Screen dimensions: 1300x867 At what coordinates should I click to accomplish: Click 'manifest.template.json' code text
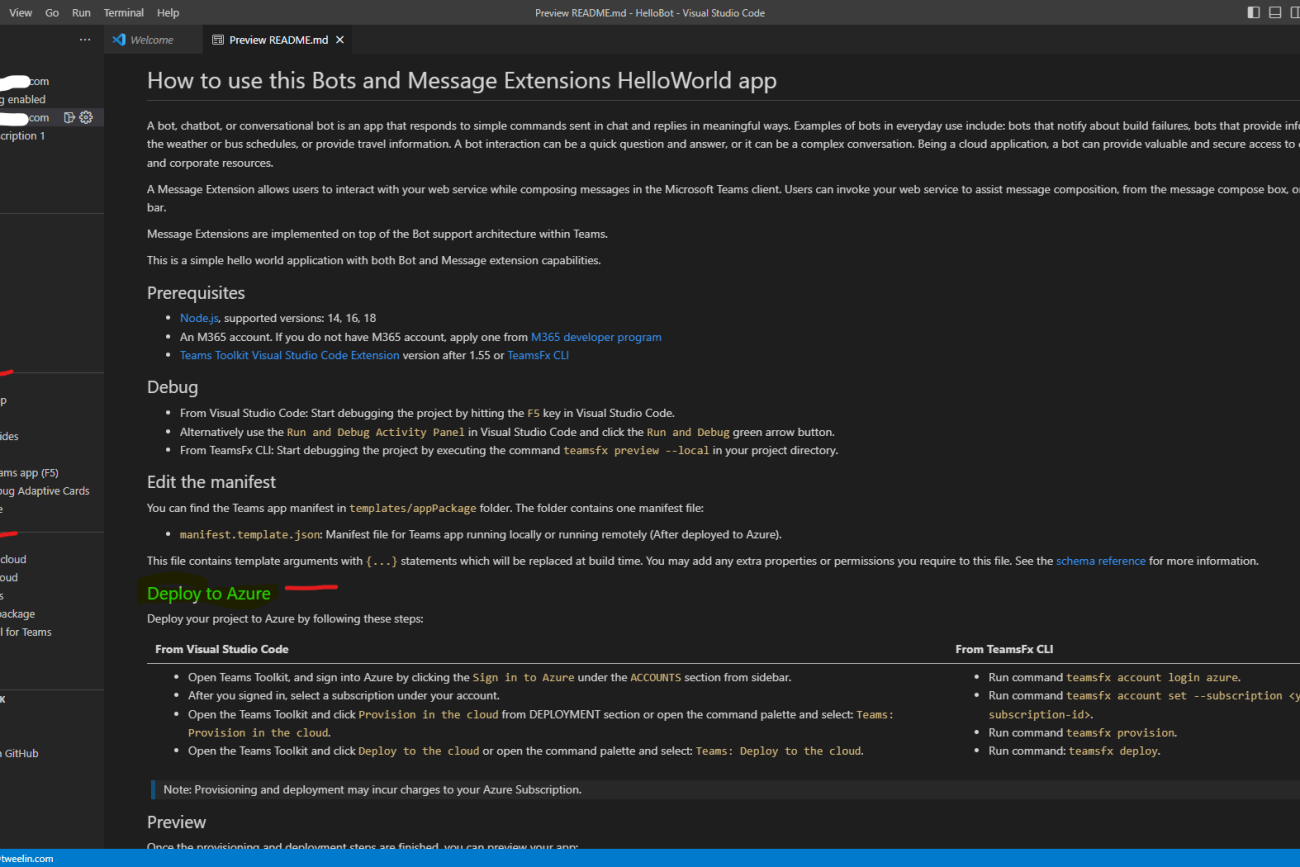250,534
